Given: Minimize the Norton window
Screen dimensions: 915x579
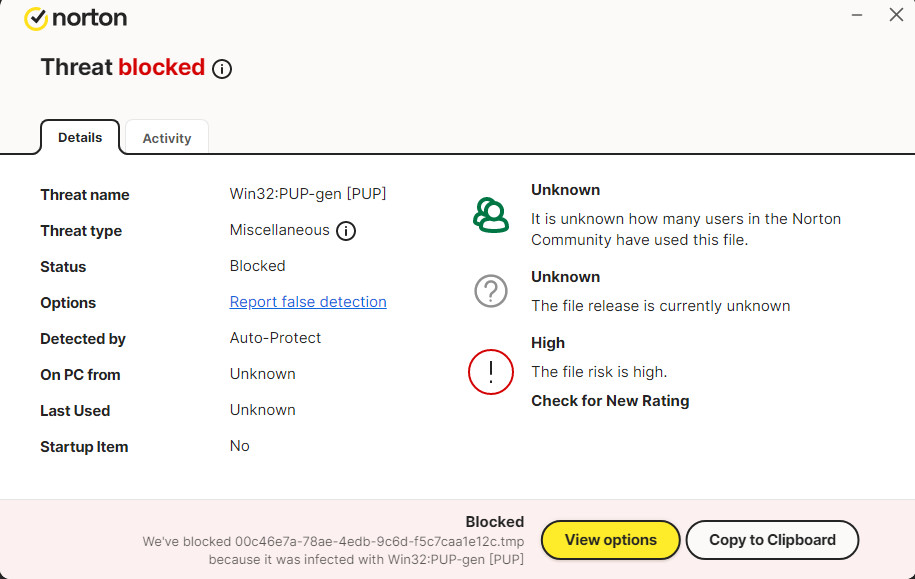Looking at the screenshot, I should coord(857,15).
